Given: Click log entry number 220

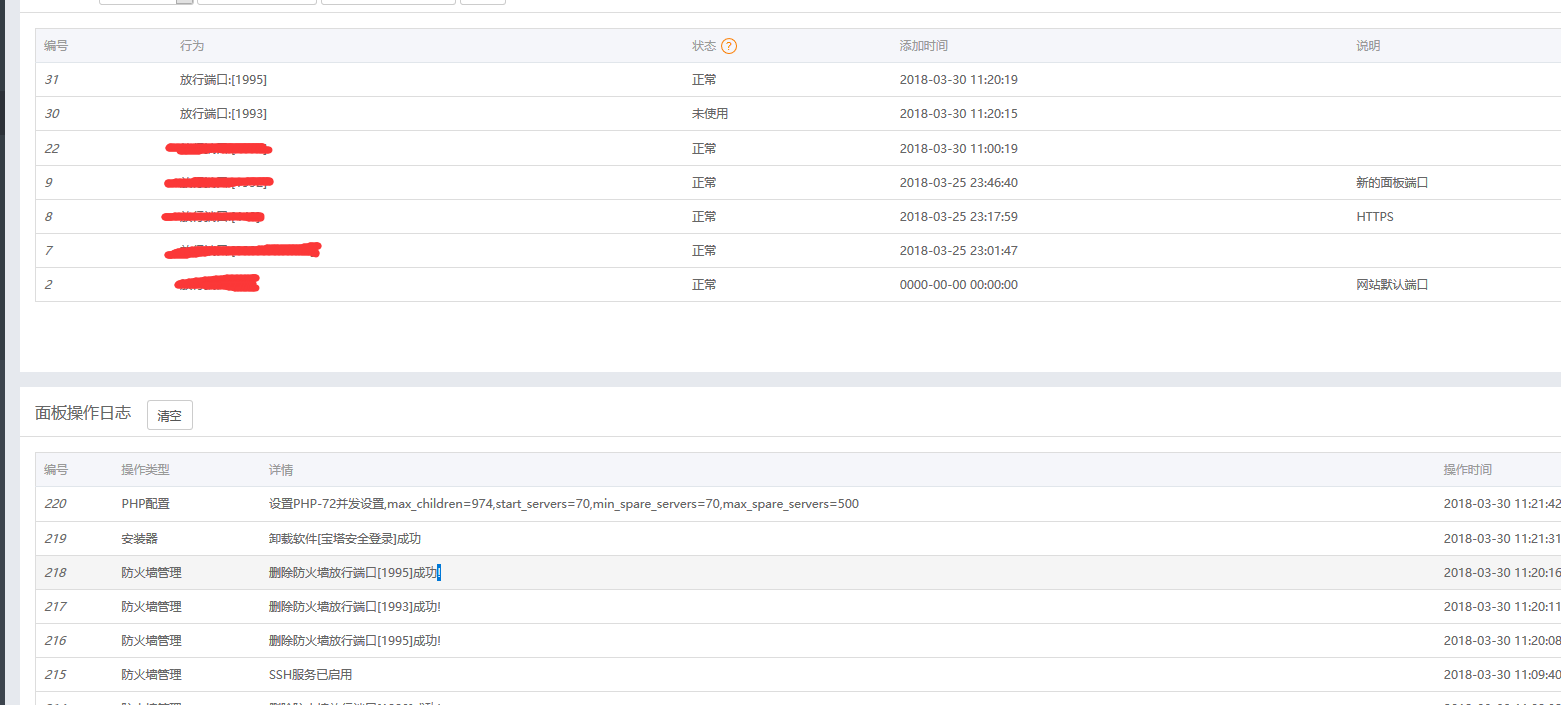Looking at the screenshot, I should (x=55, y=504).
